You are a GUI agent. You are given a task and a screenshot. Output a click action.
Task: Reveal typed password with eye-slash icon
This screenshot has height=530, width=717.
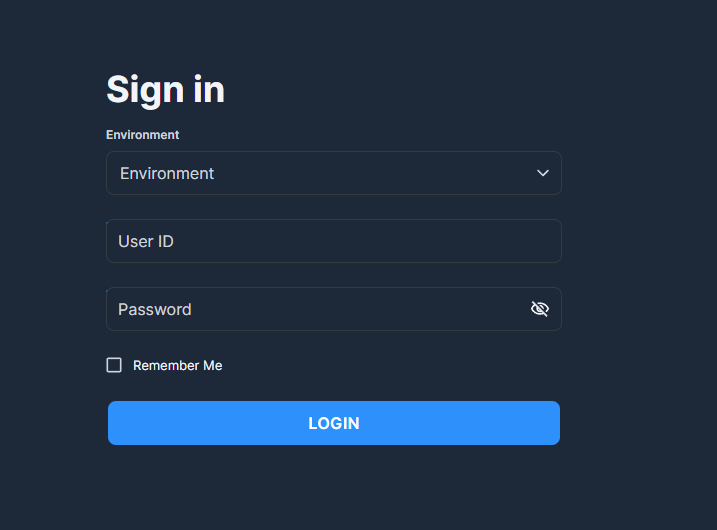[x=540, y=309]
